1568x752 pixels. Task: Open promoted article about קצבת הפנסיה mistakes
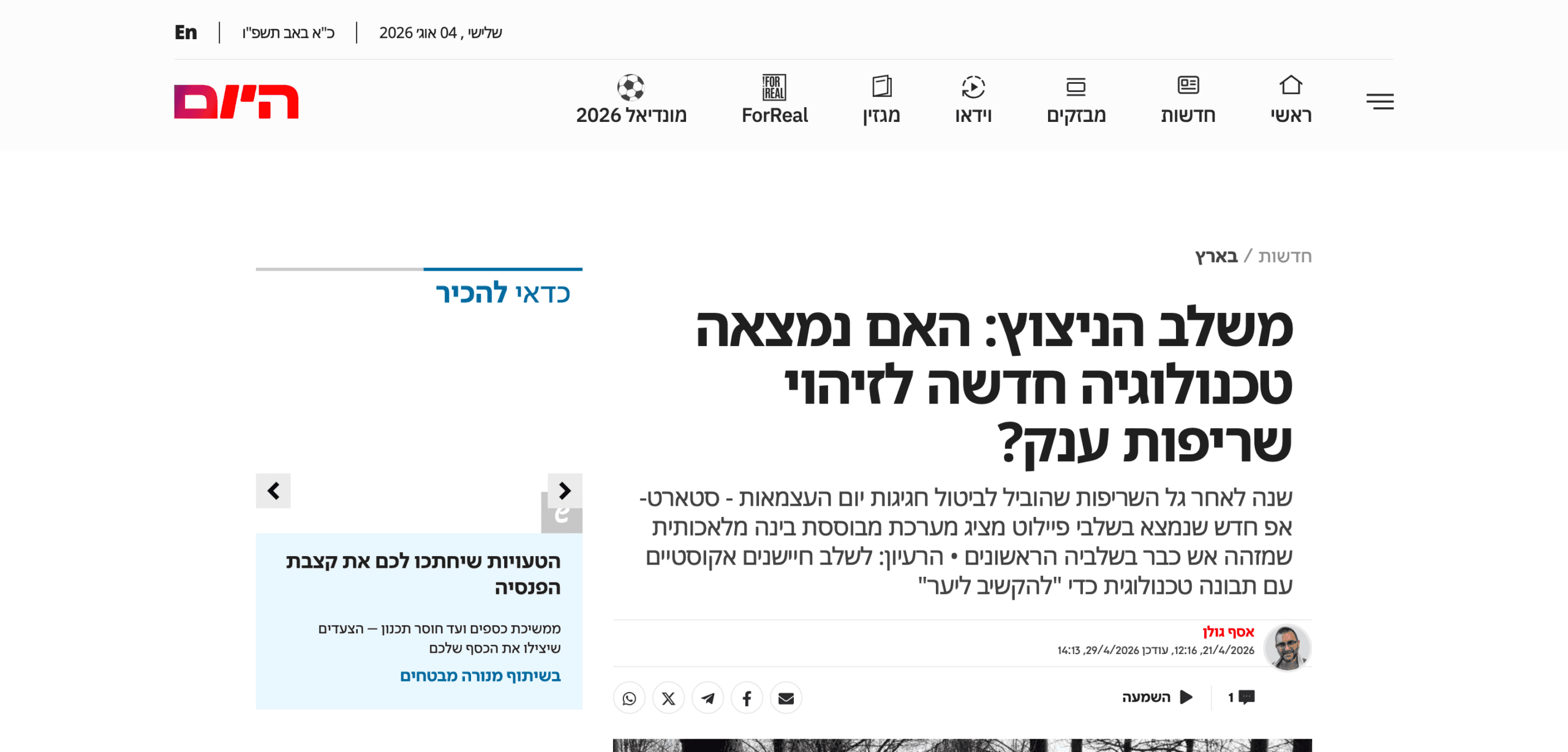pyautogui.click(x=423, y=574)
